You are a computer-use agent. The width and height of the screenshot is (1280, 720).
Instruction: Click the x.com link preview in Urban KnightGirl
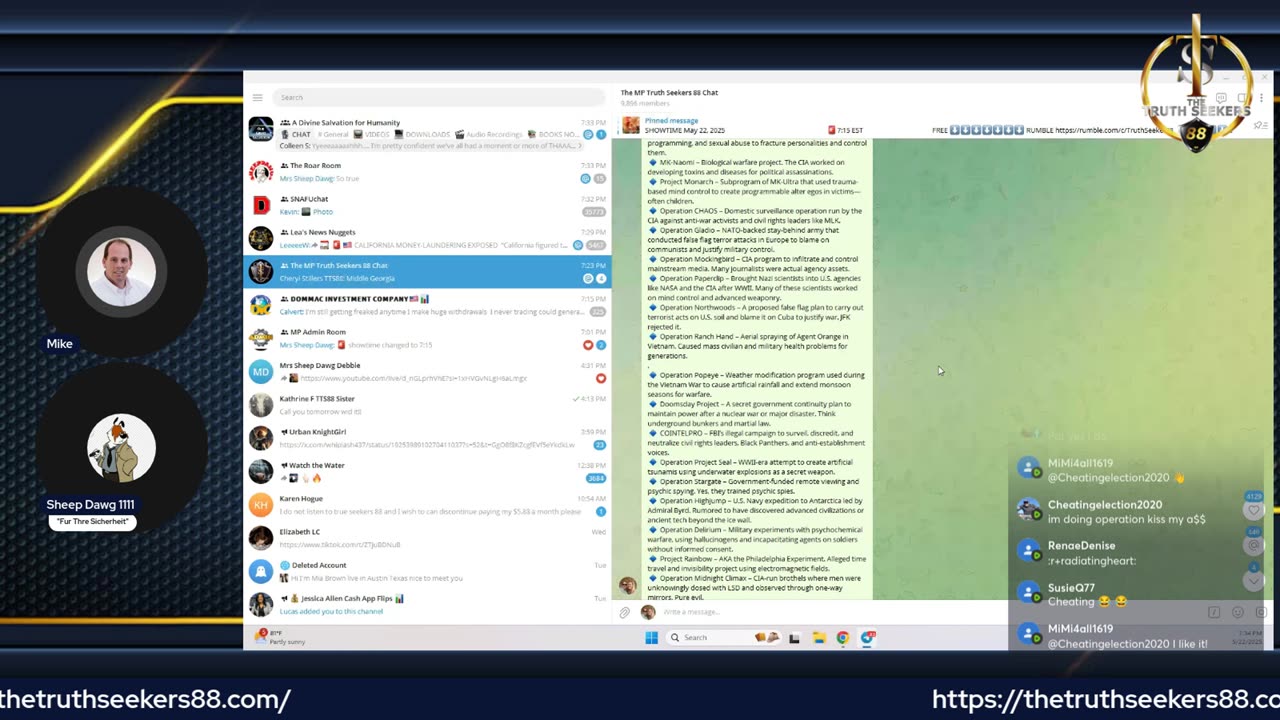tap(427, 445)
